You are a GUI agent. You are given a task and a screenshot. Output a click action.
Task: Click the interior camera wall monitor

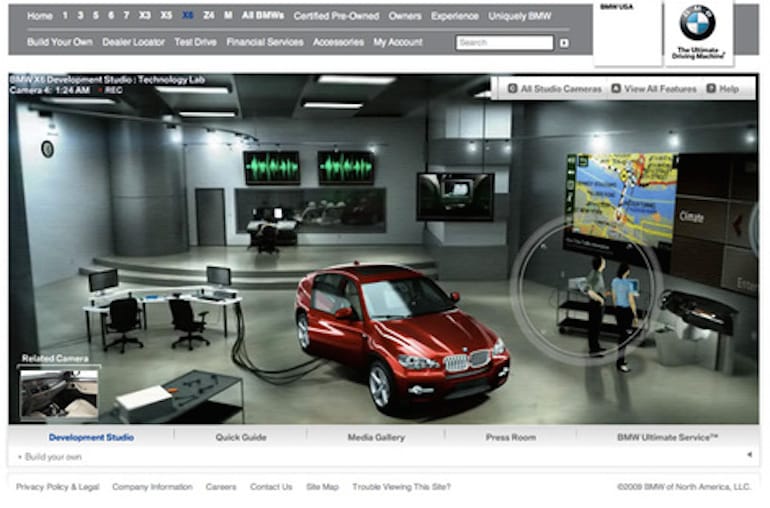click(456, 197)
